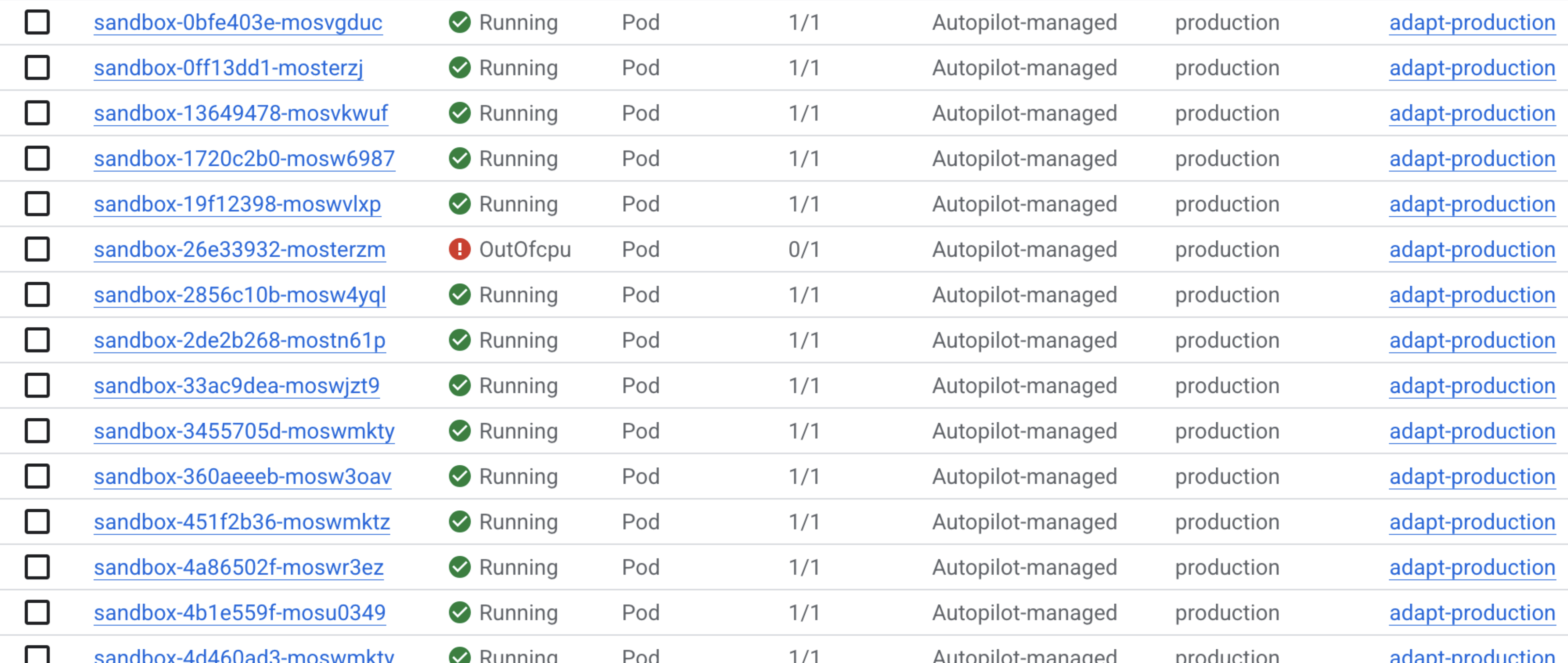The height and width of the screenshot is (663, 1568).
Task: Tick the sandbox-3455705d-moswmkty row checkbox
Action: pos(37,431)
